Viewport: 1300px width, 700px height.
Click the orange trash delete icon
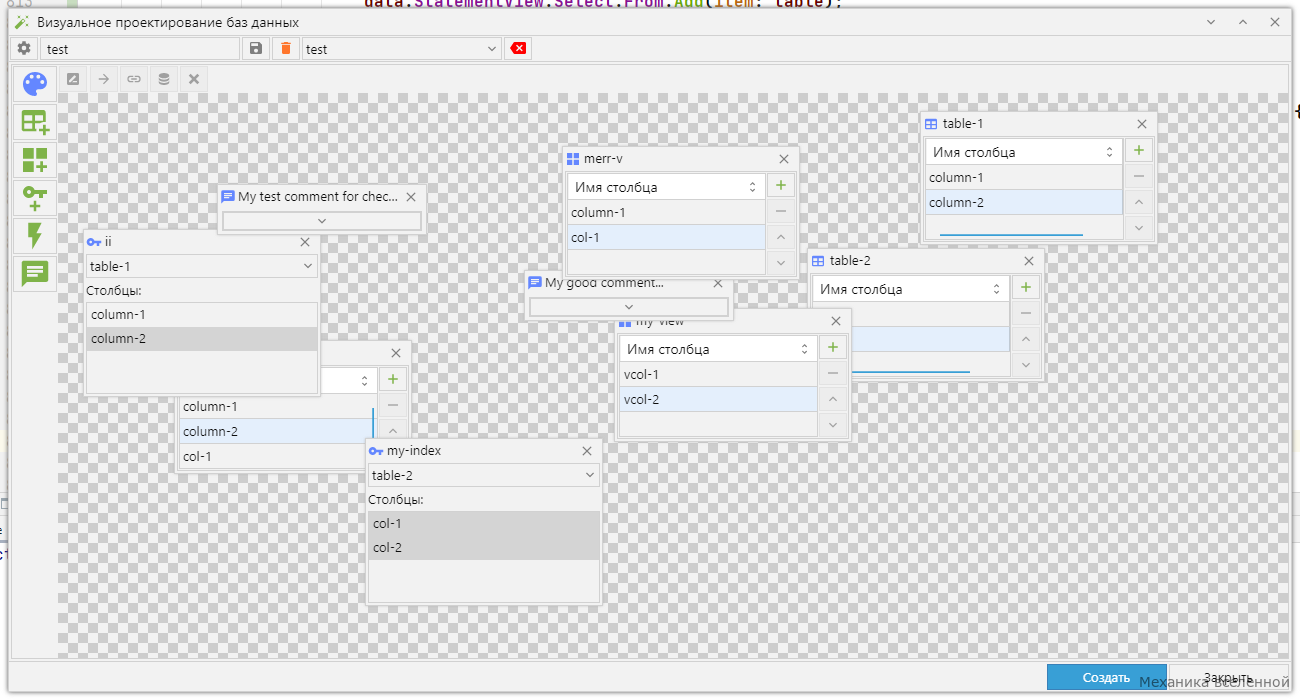[x=286, y=48]
